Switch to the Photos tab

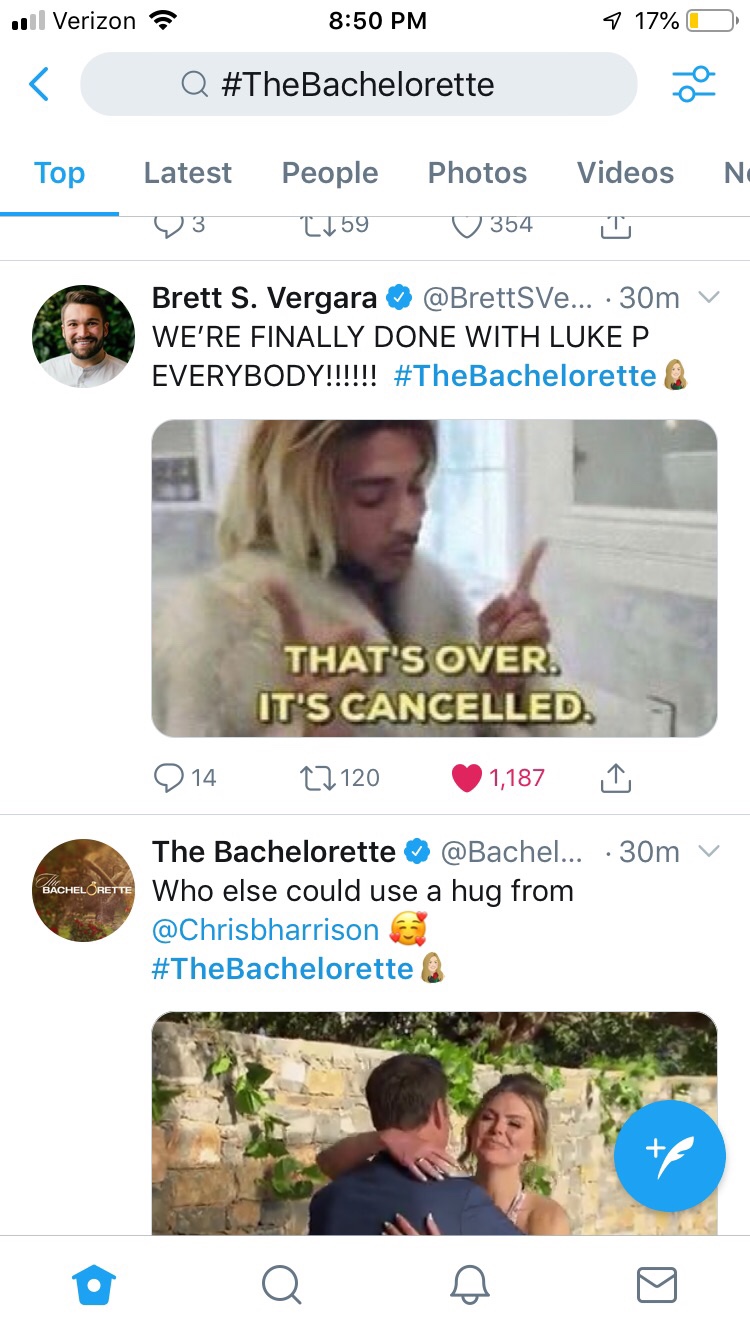(477, 173)
